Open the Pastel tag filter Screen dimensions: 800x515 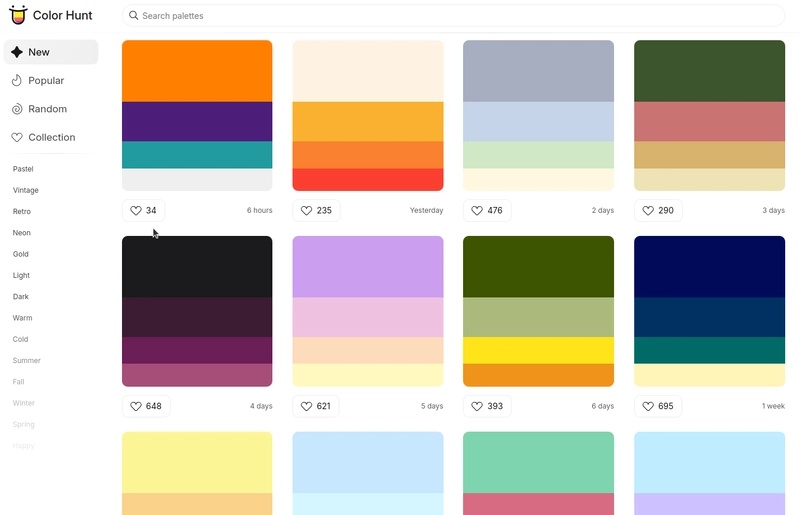coord(23,169)
